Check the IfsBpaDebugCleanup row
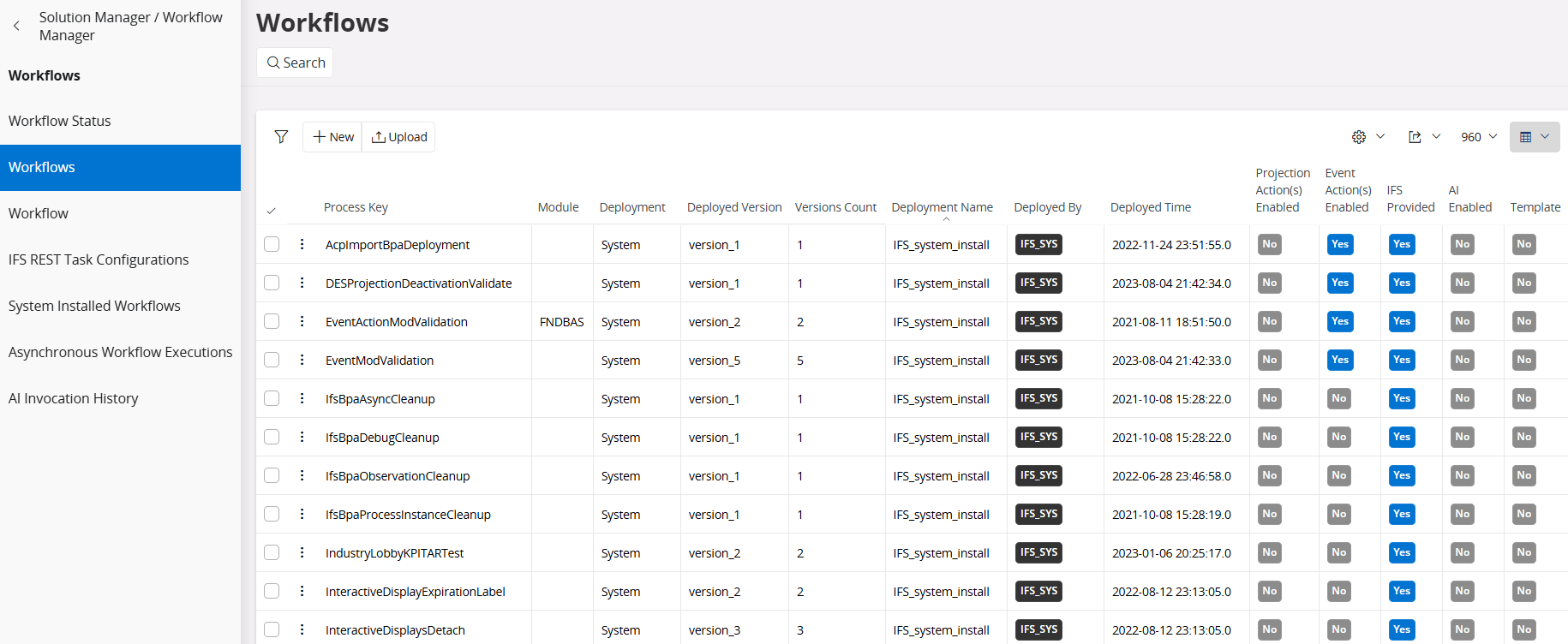 point(272,437)
